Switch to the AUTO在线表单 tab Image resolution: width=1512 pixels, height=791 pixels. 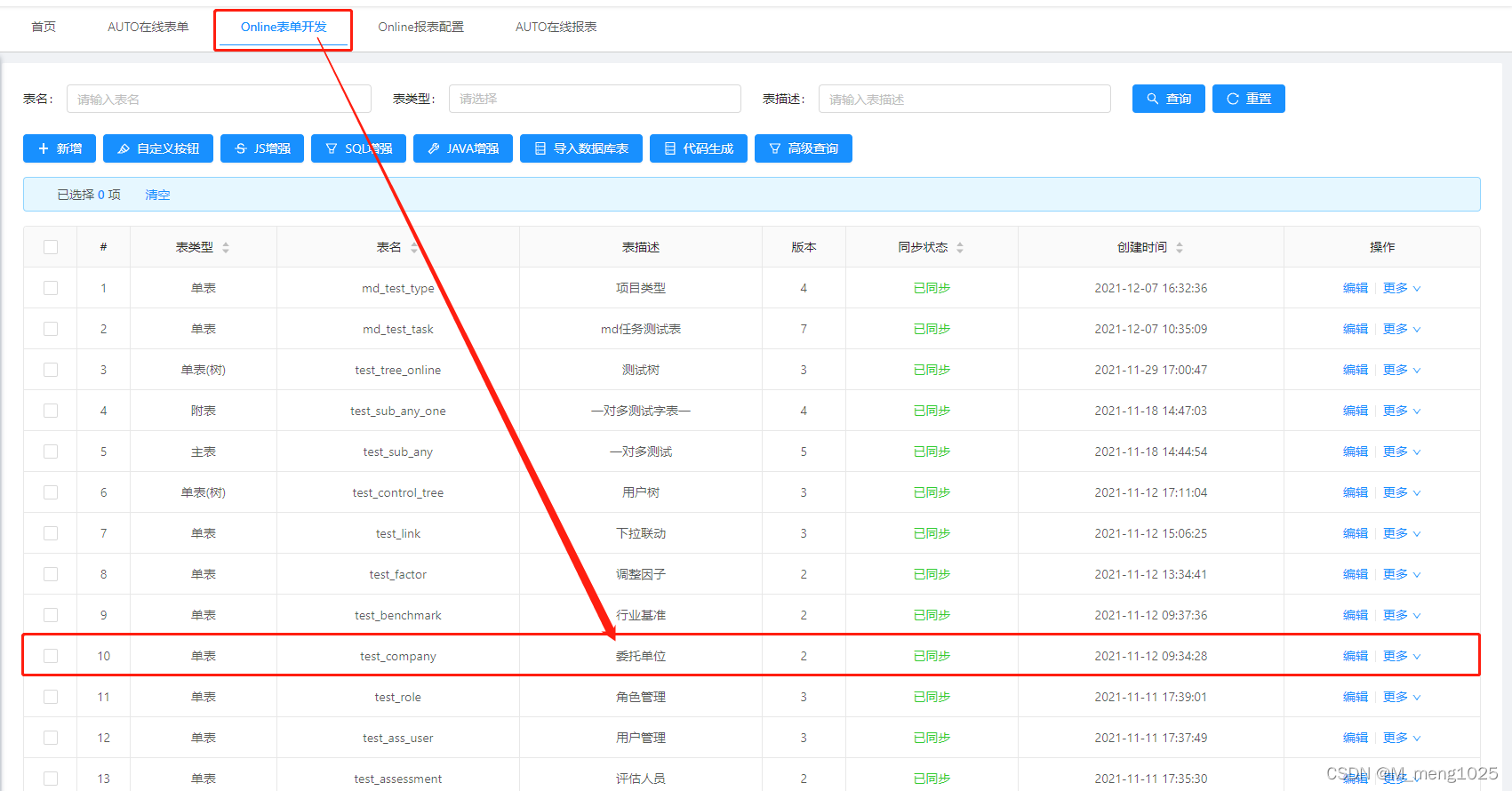pos(148,27)
